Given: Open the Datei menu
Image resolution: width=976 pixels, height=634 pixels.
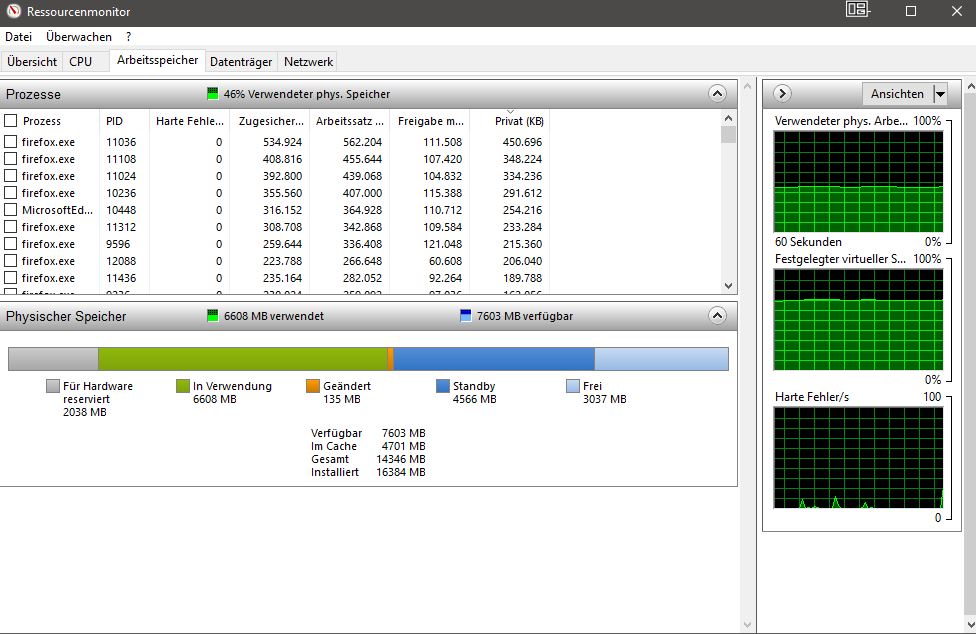Looking at the screenshot, I should (19, 37).
